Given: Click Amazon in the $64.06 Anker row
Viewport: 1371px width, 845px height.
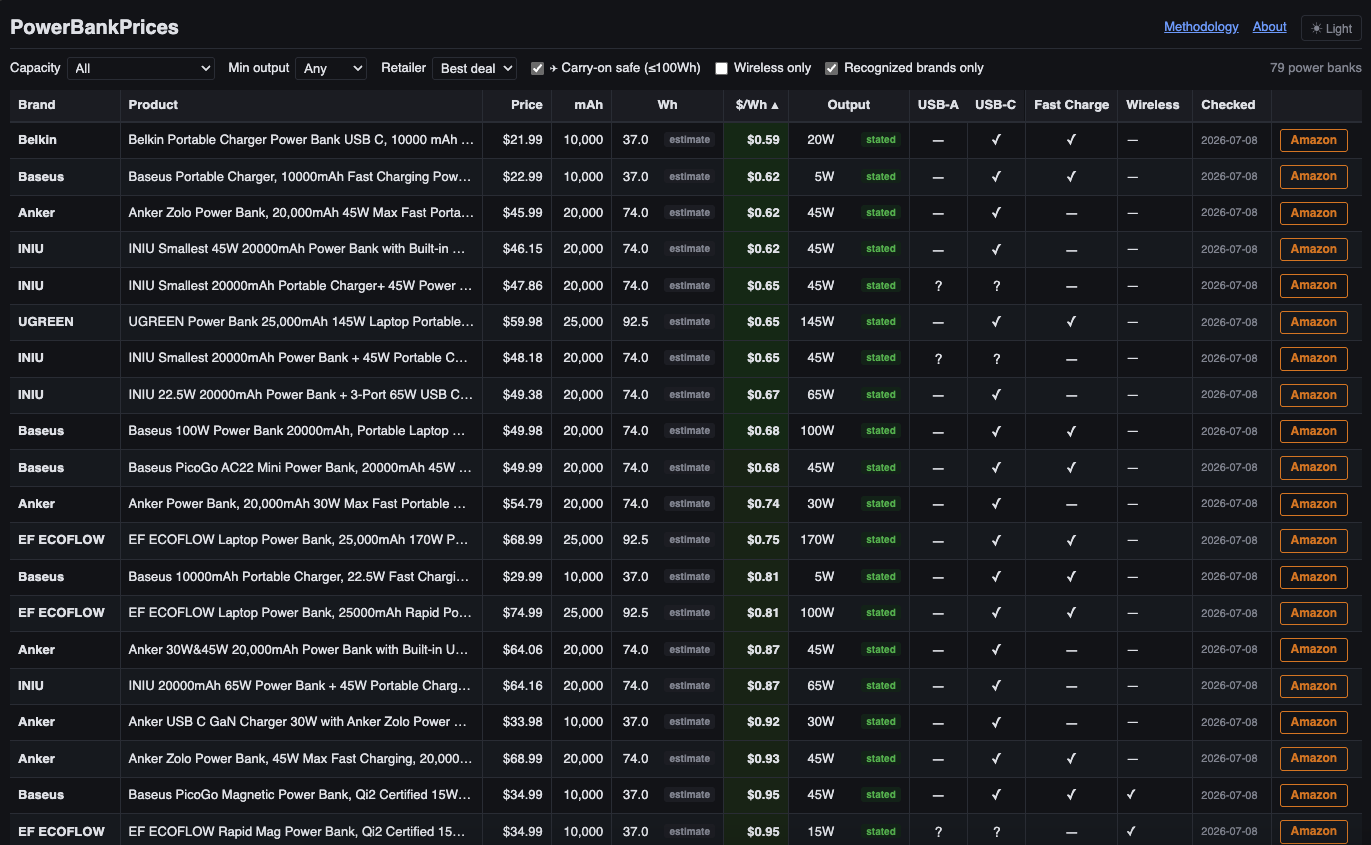Looking at the screenshot, I should 1313,649.
